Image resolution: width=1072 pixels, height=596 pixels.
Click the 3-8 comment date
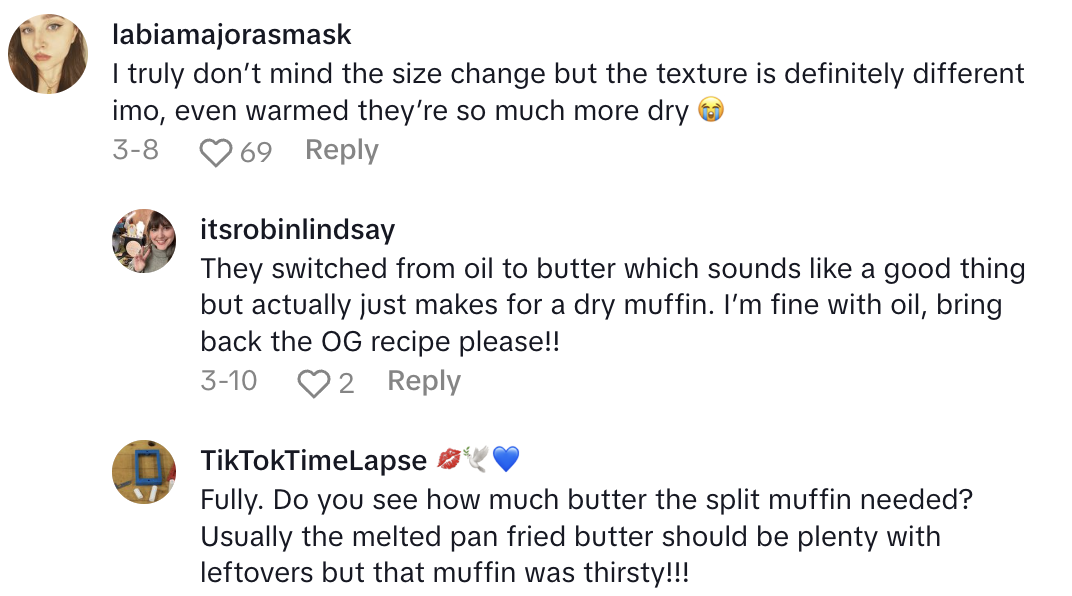[135, 151]
